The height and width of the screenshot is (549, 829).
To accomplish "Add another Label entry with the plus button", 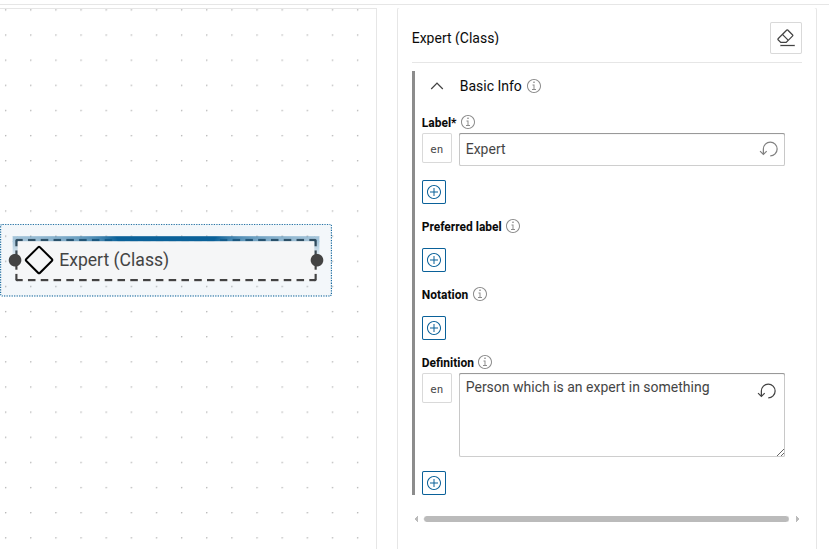I will pos(434,192).
